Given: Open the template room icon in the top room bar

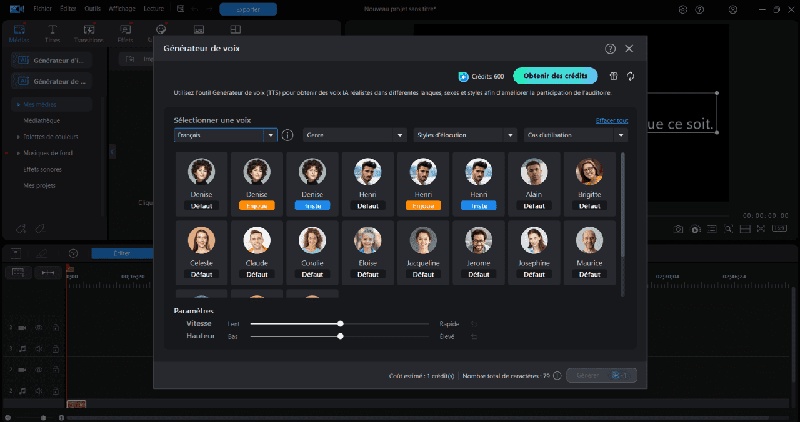Looking at the screenshot, I should pyautogui.click(x=235, y=30).
